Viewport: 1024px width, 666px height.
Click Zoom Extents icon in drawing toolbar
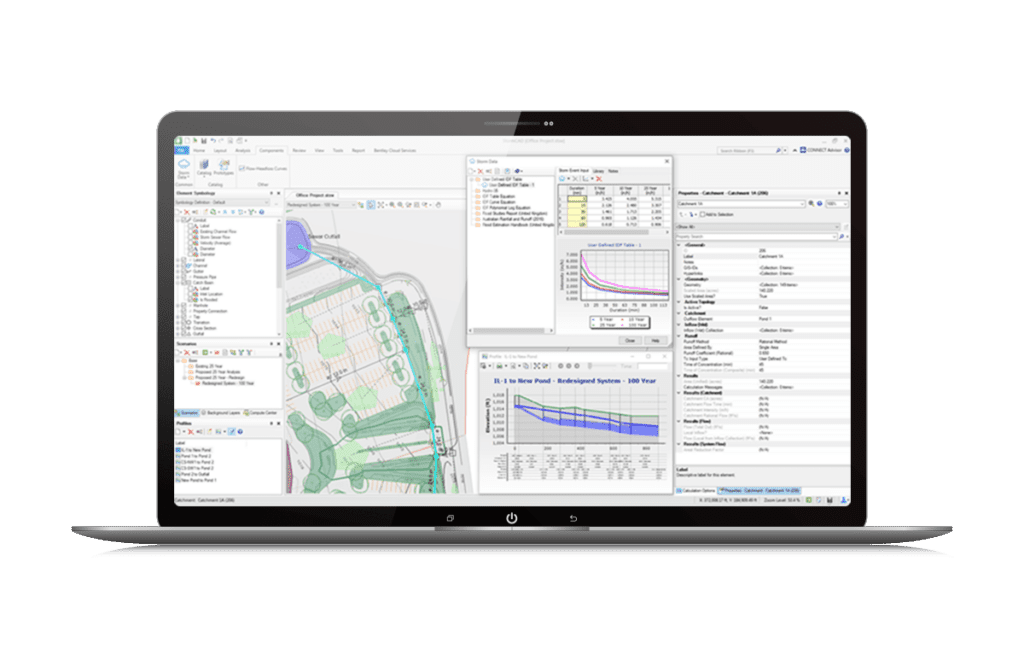(381, 205)
